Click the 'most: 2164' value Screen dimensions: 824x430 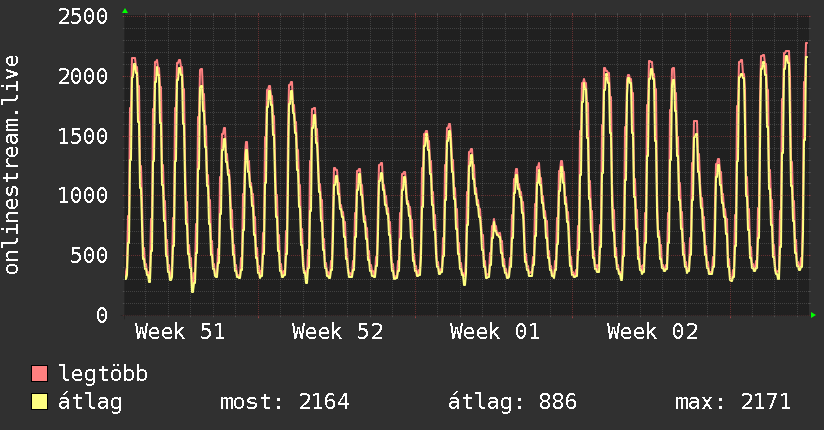point(284,402)
